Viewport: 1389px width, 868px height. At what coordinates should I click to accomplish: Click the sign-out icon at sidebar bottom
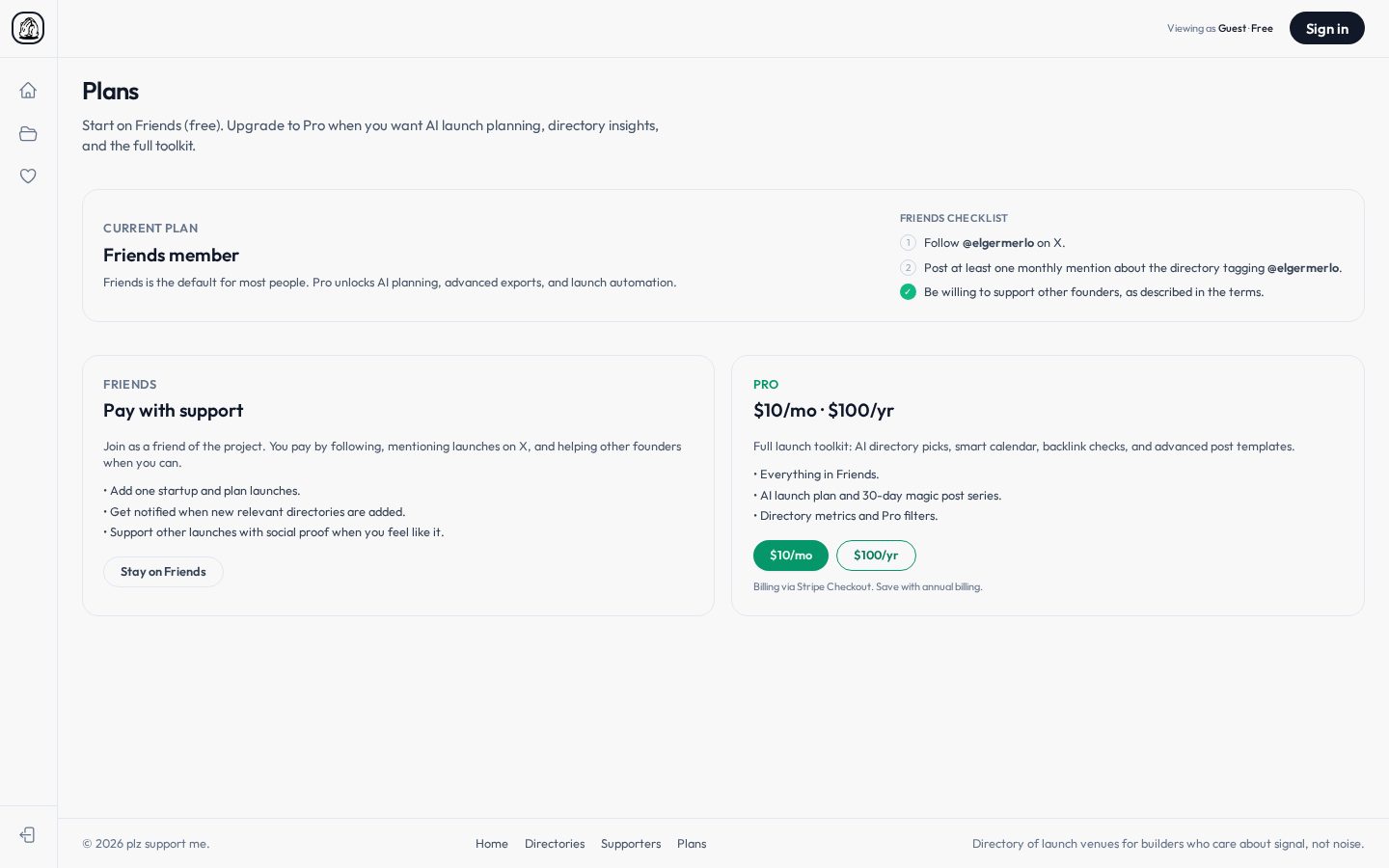click(28, 835)
